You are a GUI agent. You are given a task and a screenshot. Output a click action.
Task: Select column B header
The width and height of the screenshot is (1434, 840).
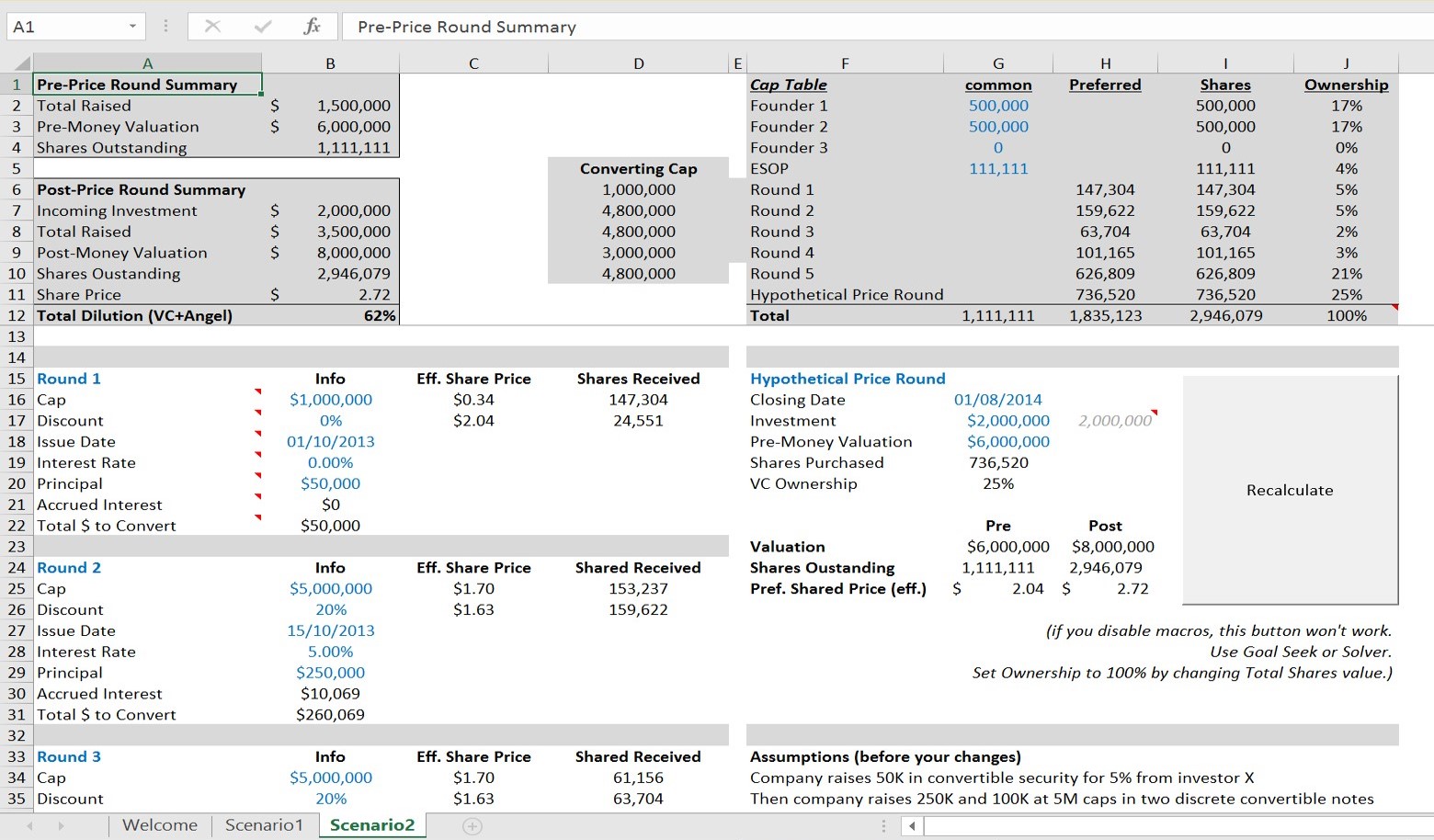point(331,63)
